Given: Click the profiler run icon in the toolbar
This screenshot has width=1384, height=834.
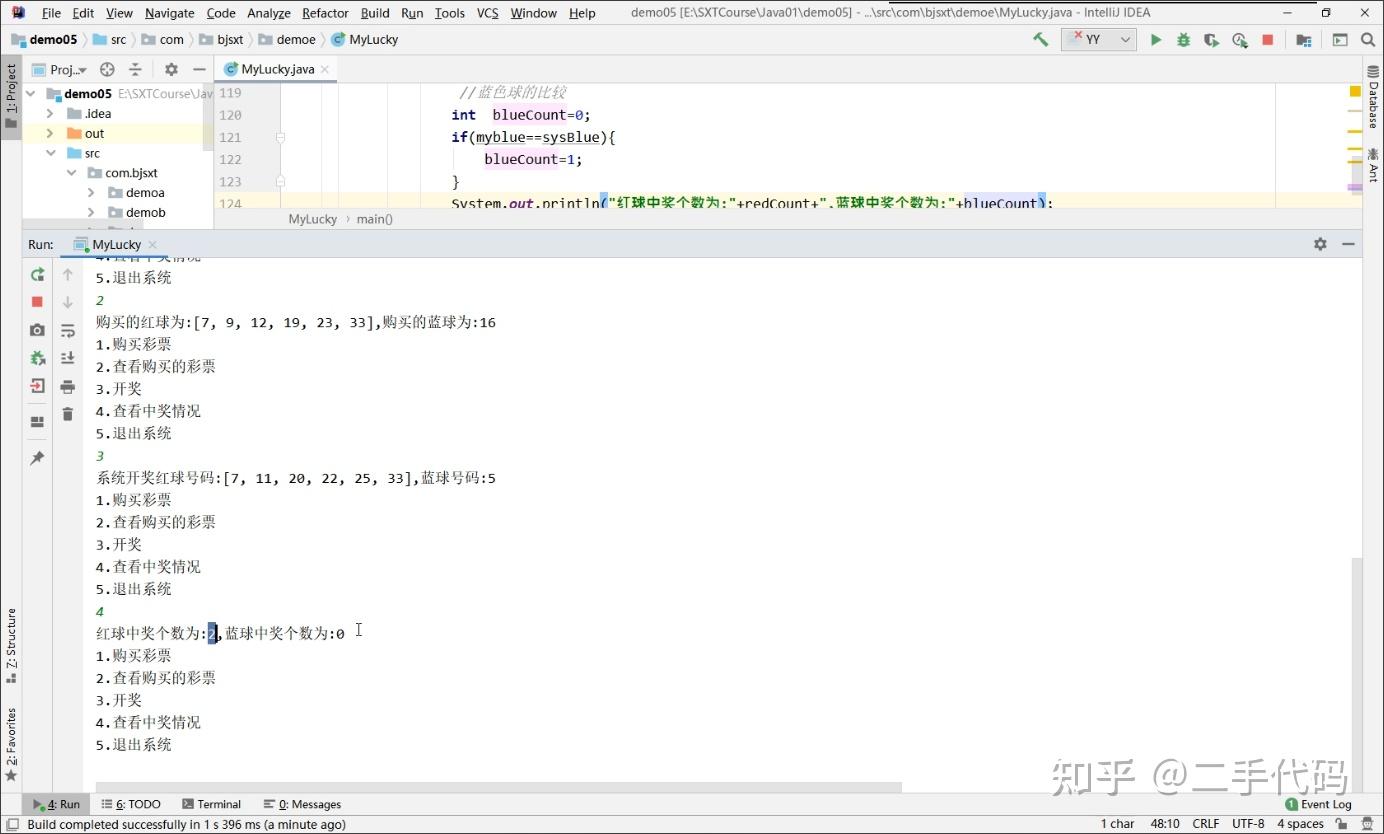Looking at the screenshot, I should (x=1240, y=40).
